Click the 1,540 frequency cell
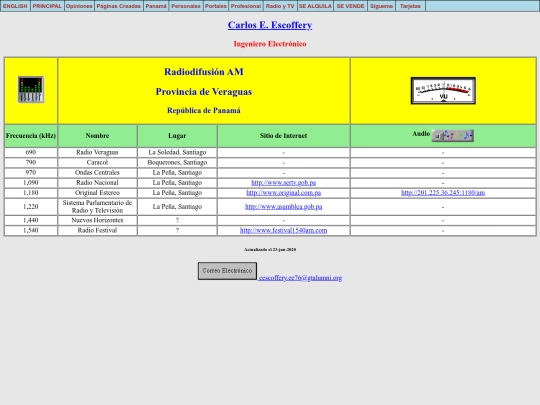The width and height of the screenshot is (540, 405). [31, 230]
